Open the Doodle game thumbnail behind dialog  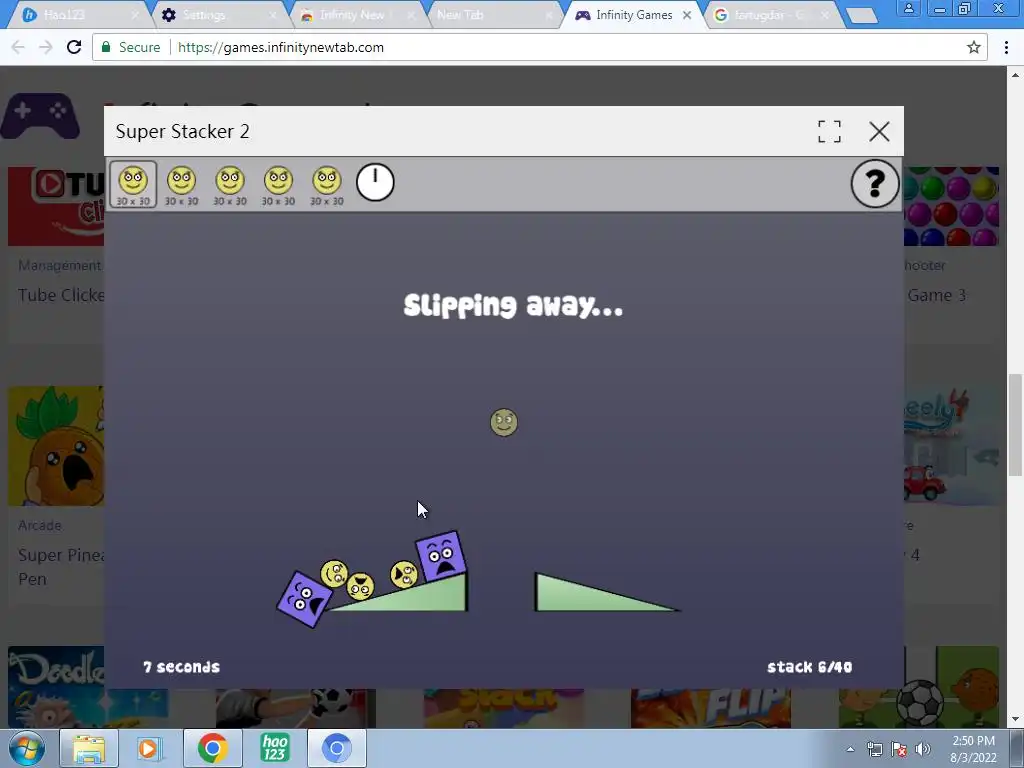tap(56, 687)
